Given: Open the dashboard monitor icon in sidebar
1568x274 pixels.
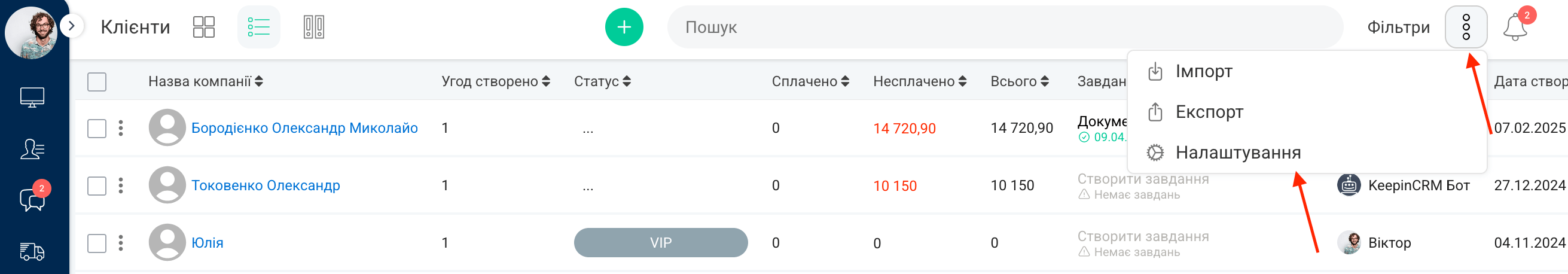Looking at the screenshot, I should [32, 97].
